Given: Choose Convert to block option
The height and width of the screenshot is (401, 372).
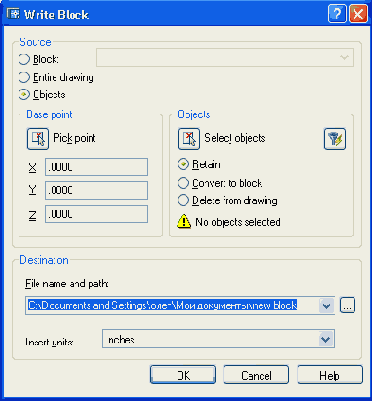Looking at the screenshot, I should tap(183, 183).
